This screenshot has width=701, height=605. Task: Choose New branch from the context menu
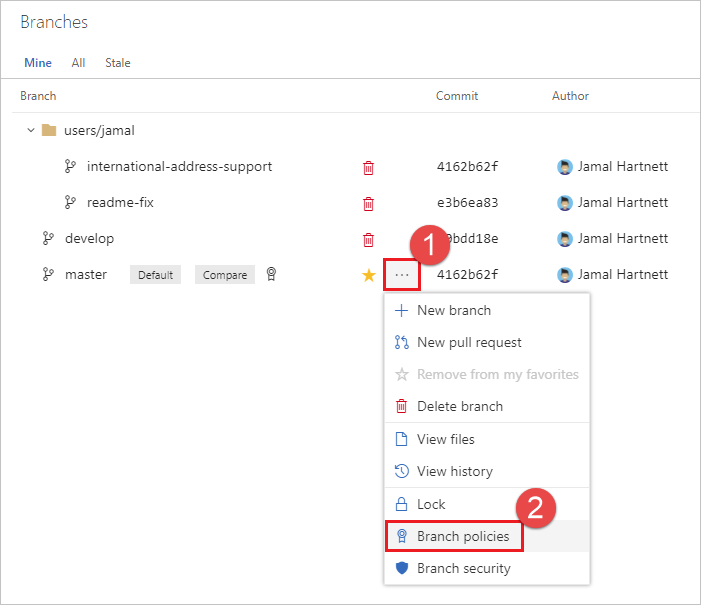click(453, 310)
